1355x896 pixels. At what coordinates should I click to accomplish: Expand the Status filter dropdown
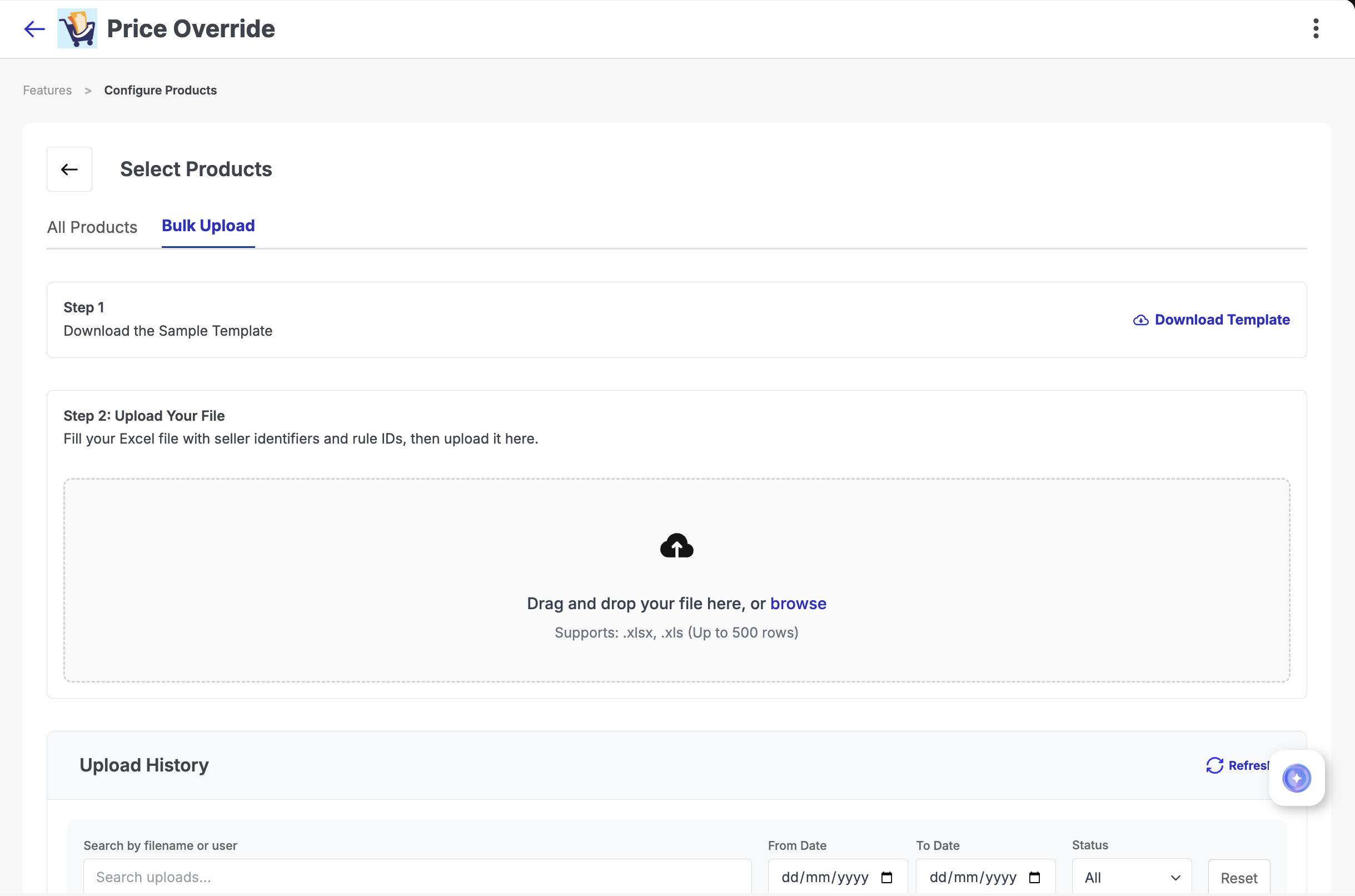pos(1132,877)
